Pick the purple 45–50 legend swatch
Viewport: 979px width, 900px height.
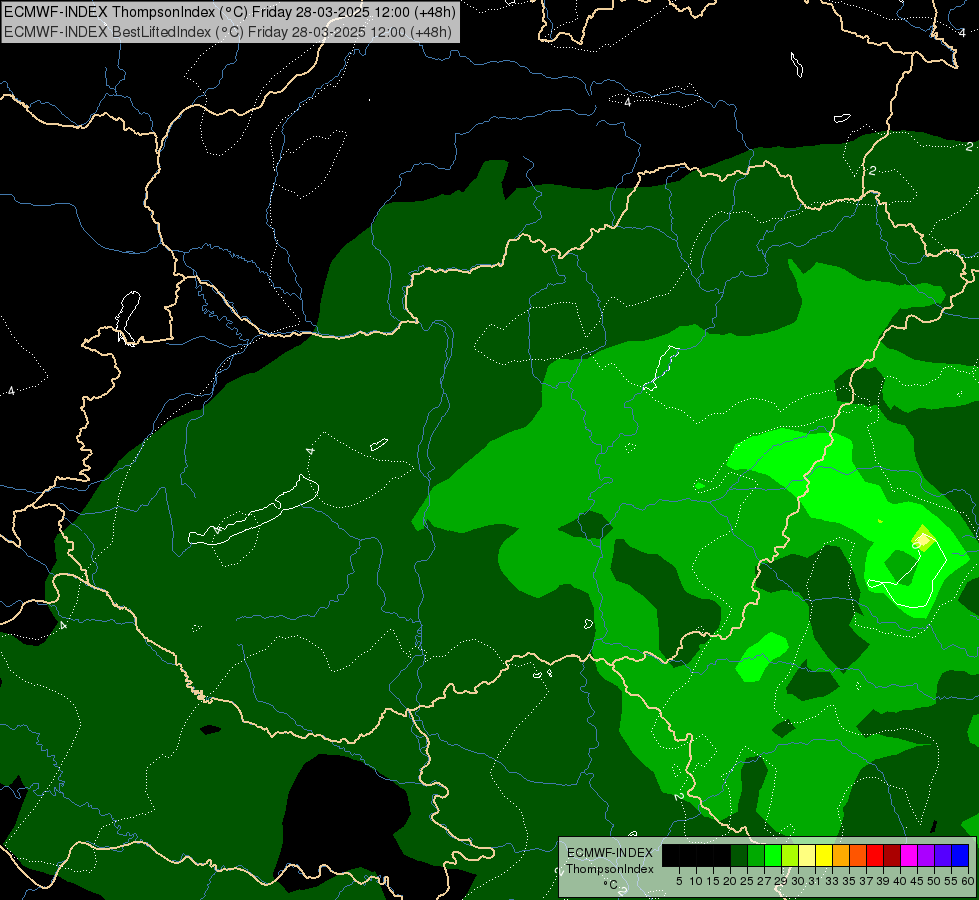pyautogui.click(x=926, y=855)
